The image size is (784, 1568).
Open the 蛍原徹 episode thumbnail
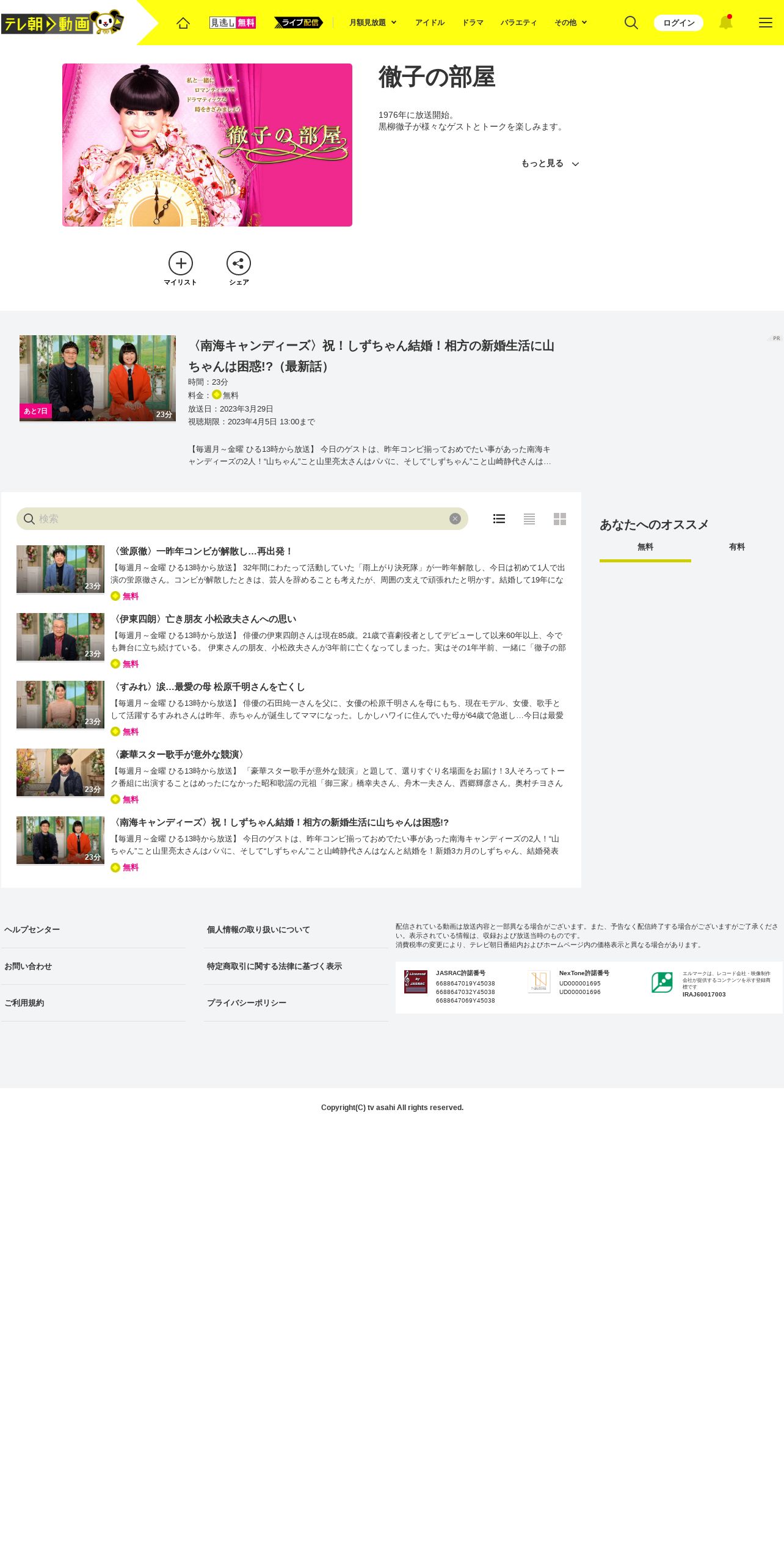pyautogui.click(x=60, y=569)
